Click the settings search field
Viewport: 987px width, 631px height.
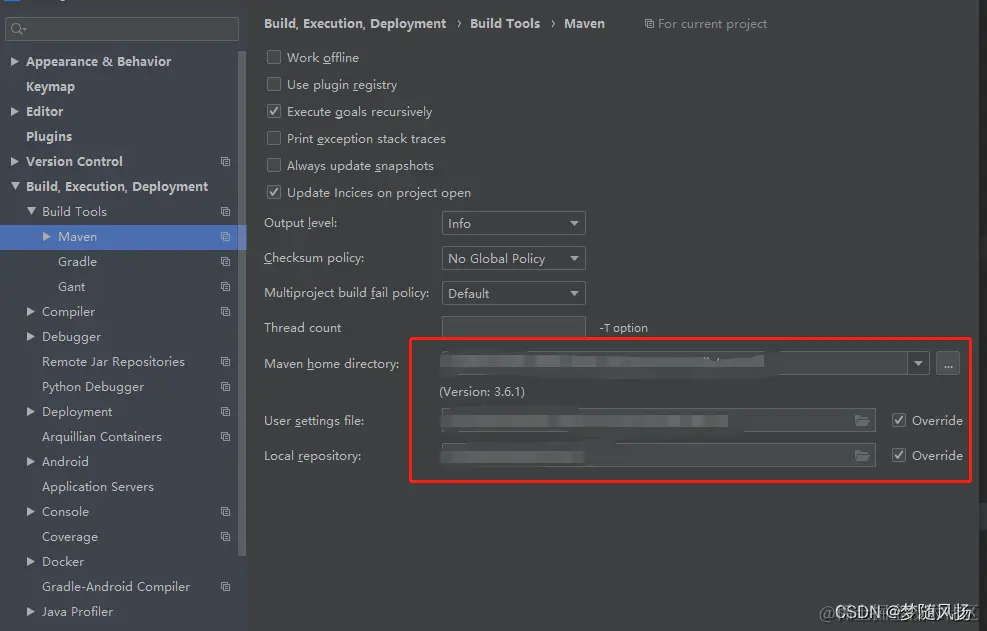tap(122, 29)
